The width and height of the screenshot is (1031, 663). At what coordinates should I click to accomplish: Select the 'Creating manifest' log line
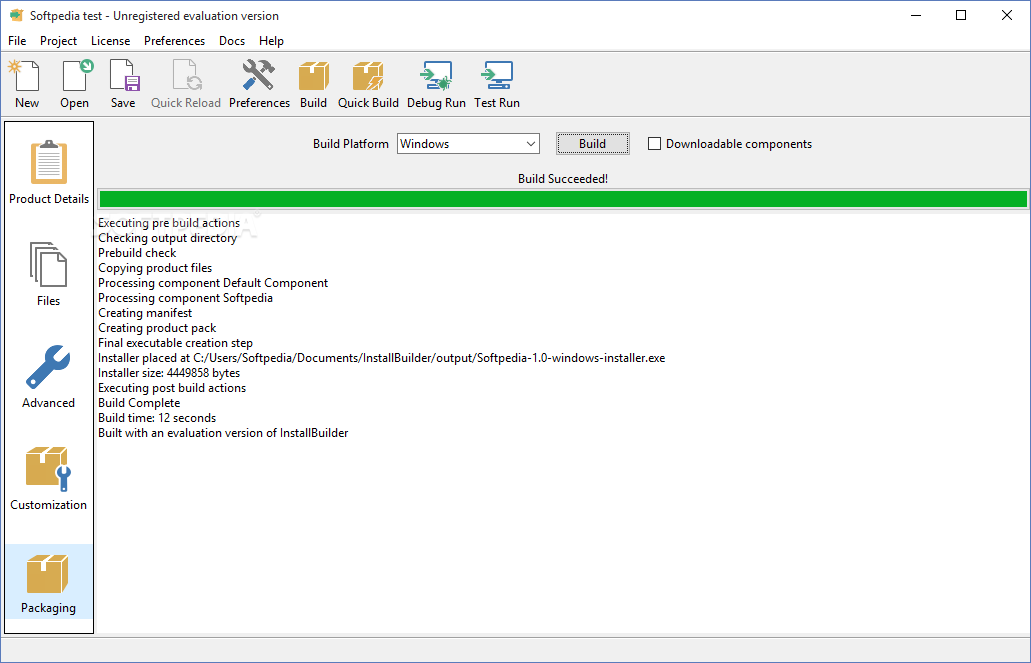tap(145, 313)
